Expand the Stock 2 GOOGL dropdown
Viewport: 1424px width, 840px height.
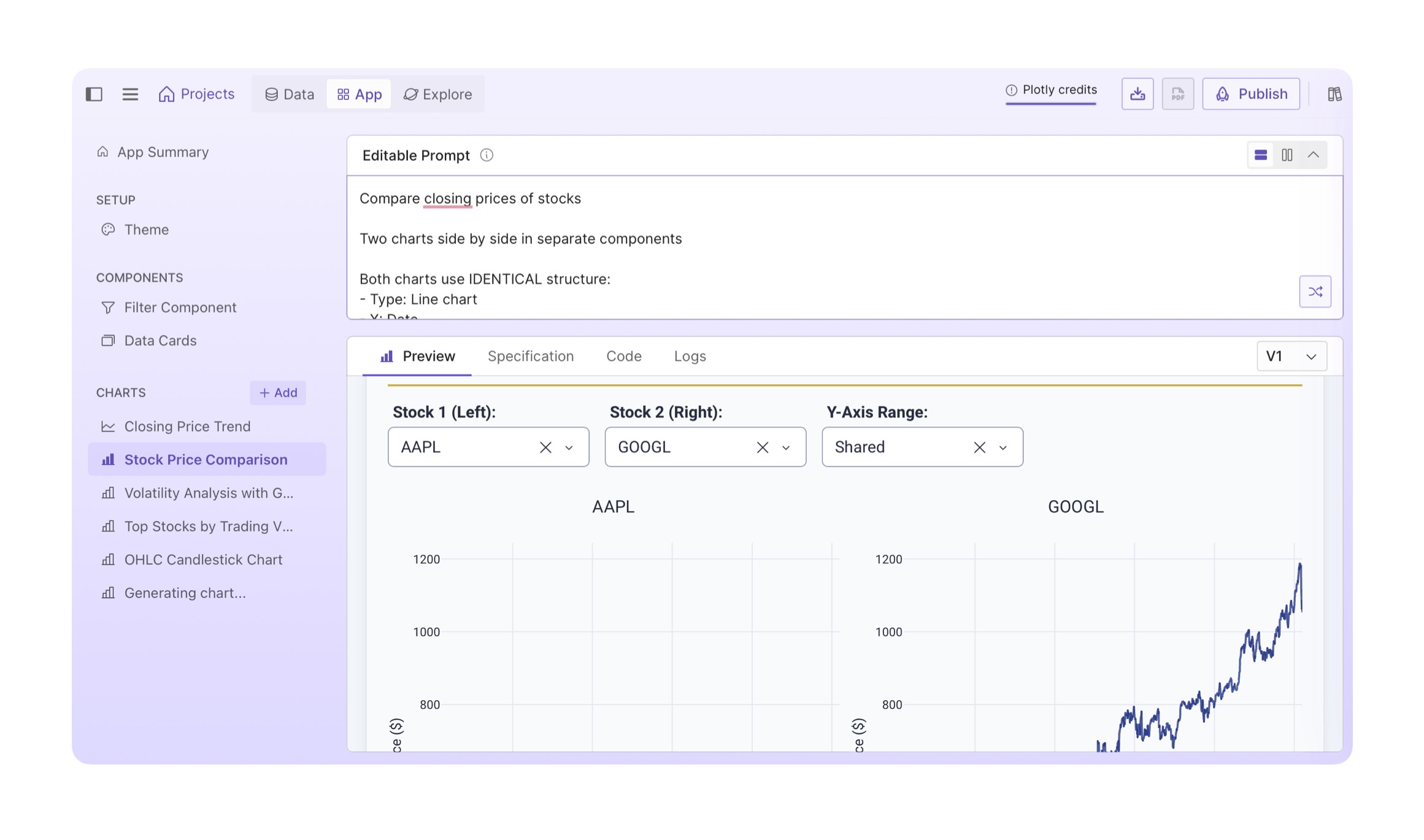(786, 447)
